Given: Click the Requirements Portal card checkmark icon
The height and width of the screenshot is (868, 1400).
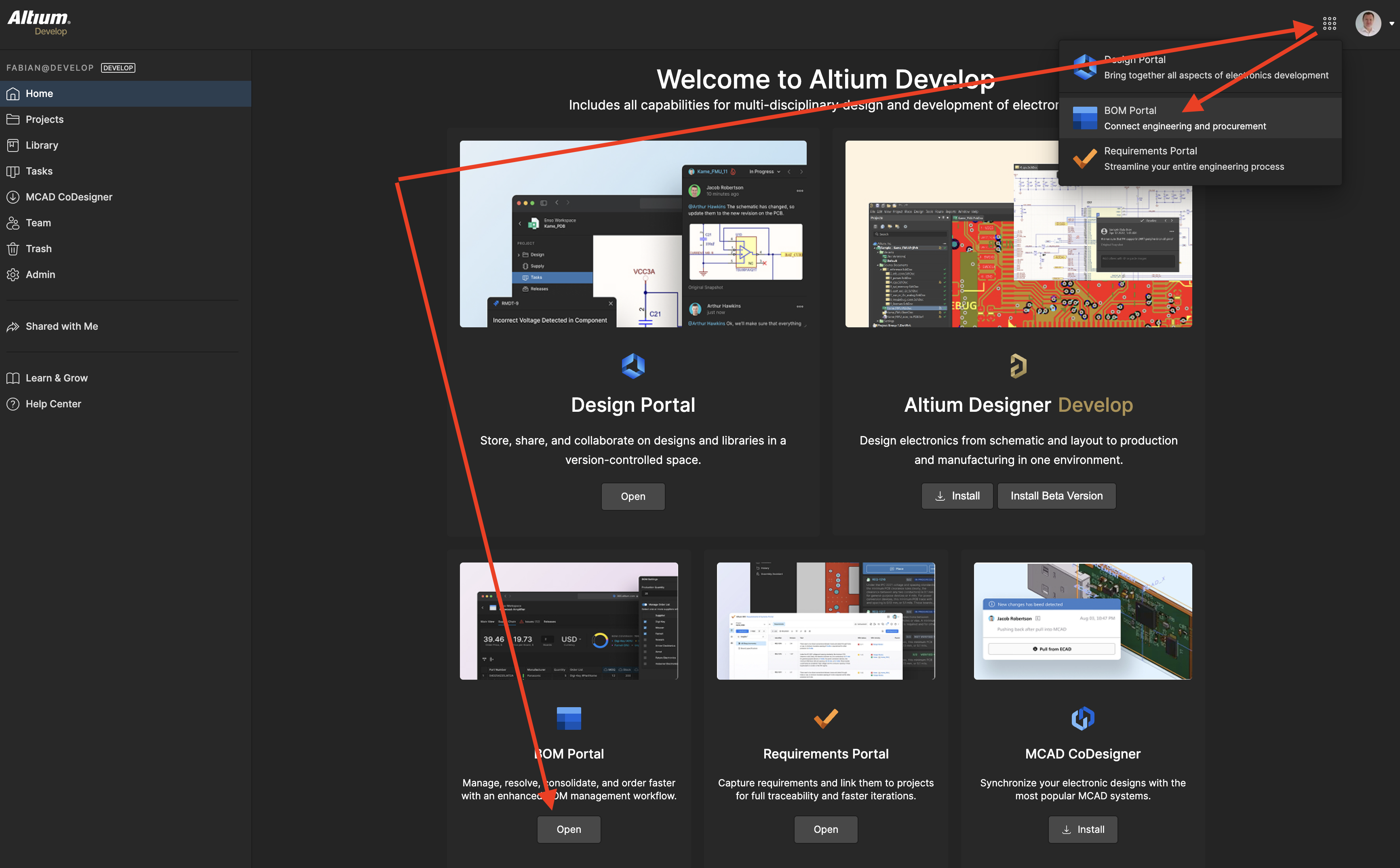Looking at the screenshot, I should (x=826, y=718).
